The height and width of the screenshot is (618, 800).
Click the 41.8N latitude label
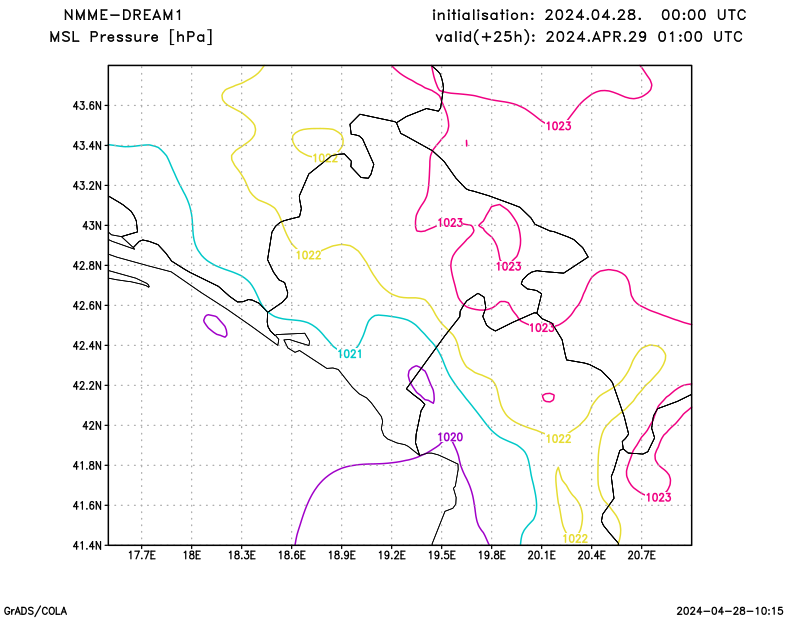(x=87, y=466)
